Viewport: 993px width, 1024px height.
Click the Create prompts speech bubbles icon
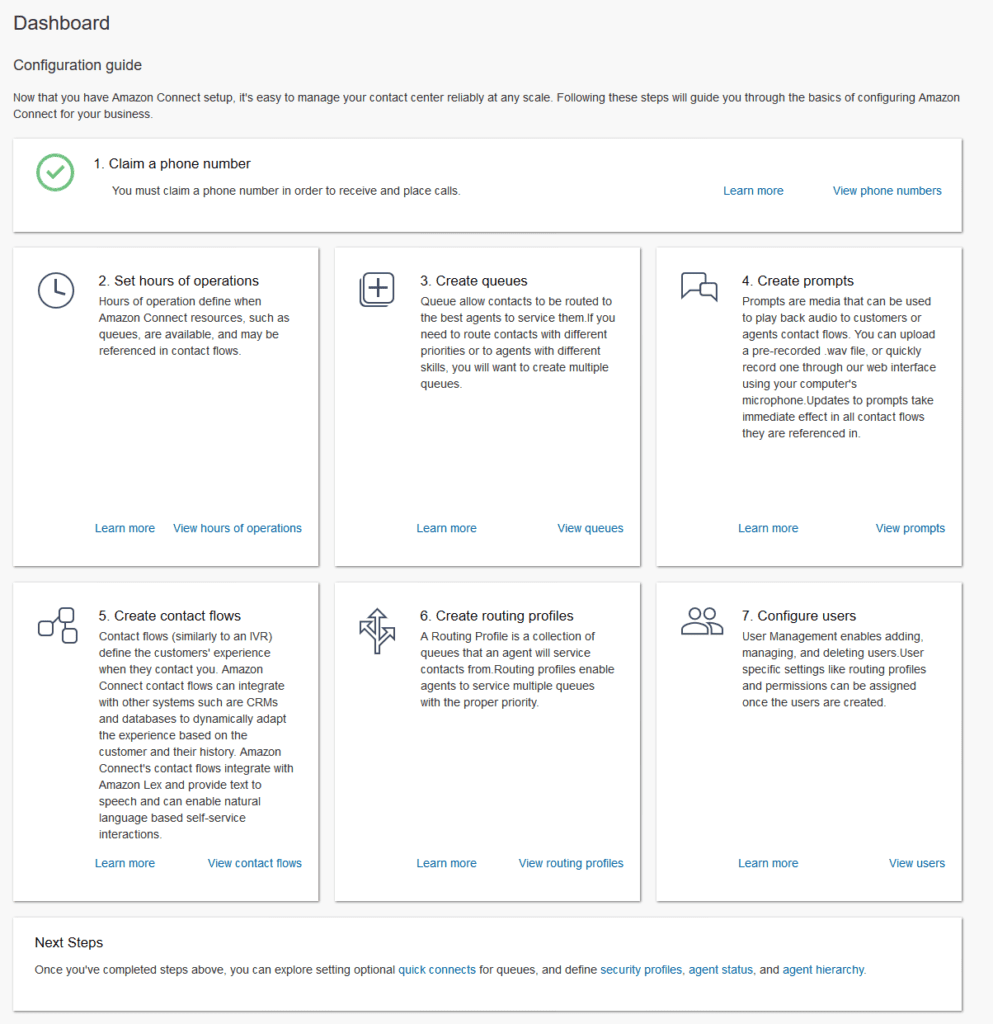(x=699, y=287)
